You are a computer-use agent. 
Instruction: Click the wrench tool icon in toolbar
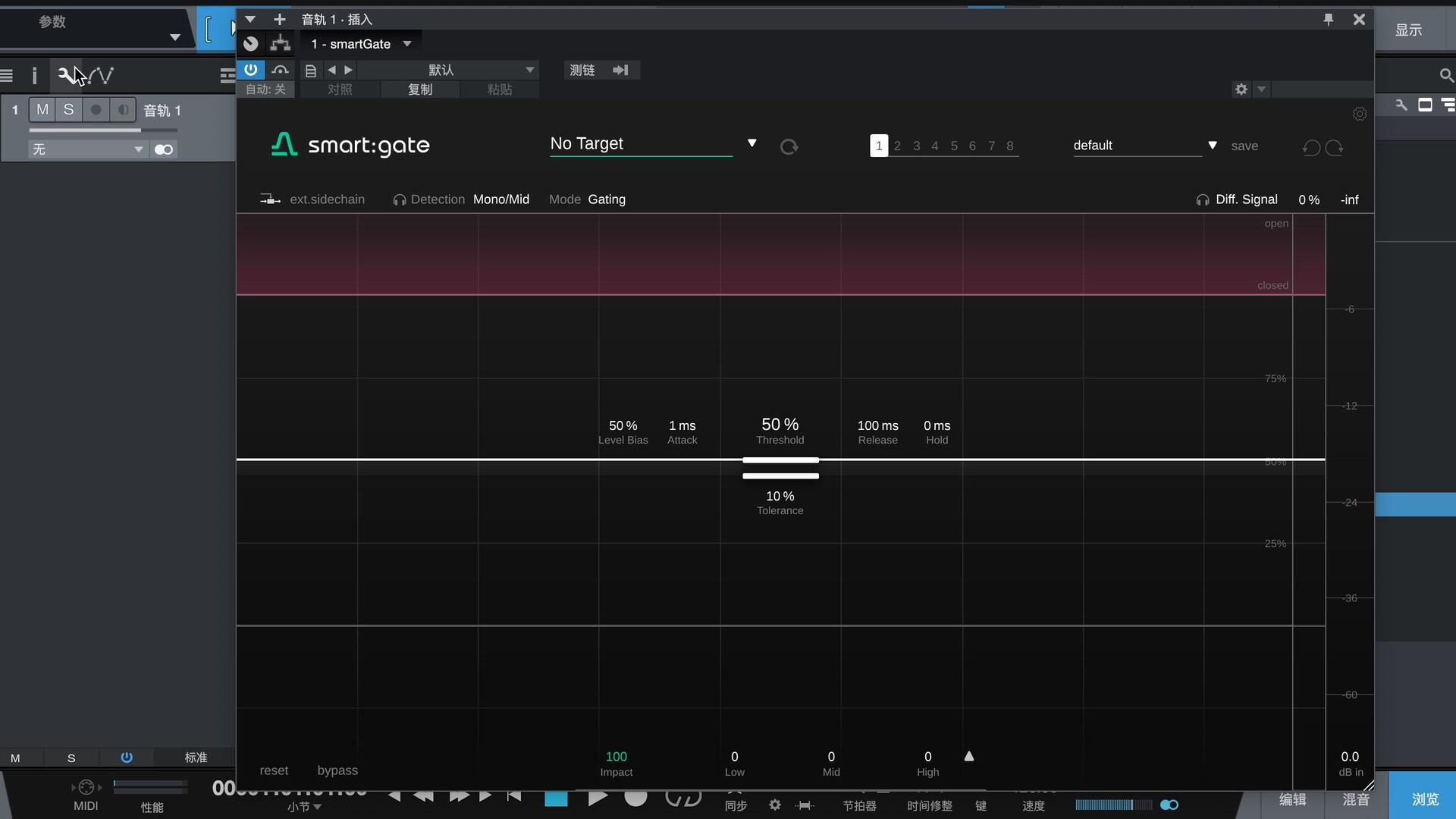click(66, 75)
